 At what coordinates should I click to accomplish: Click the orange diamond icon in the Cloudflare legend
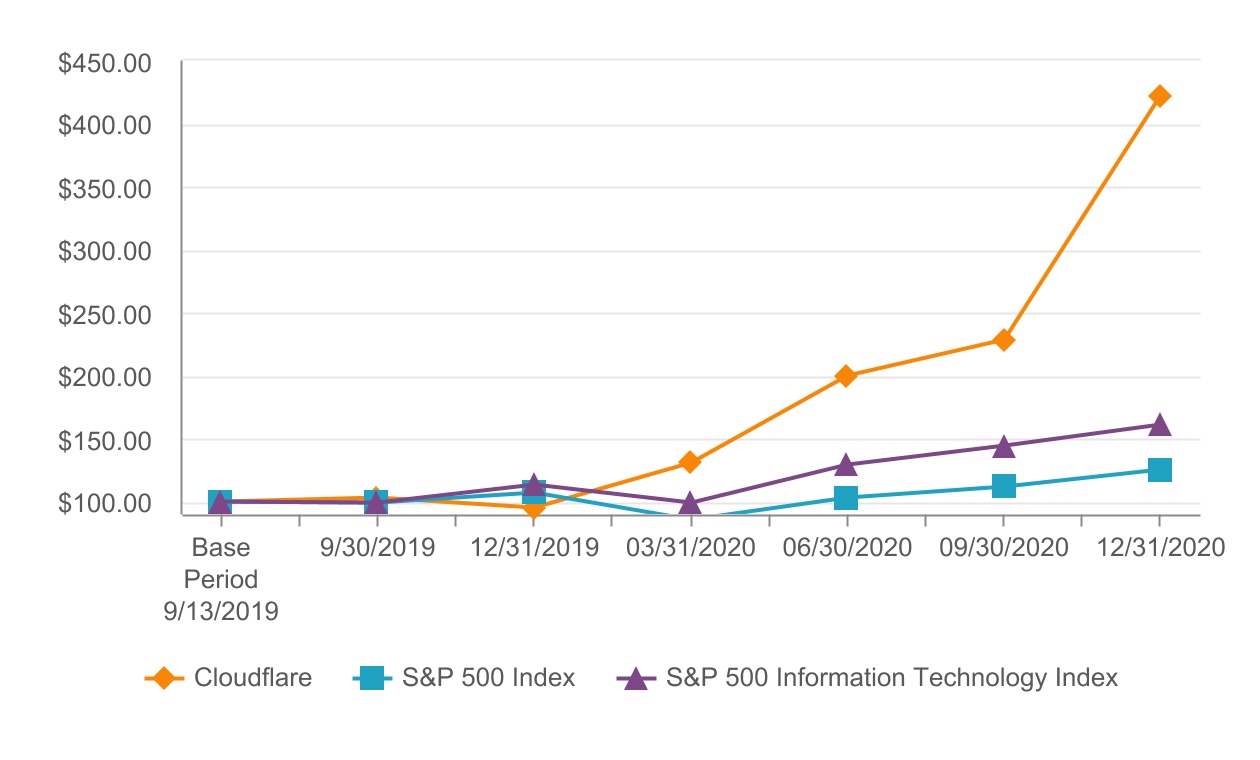click(166, 678)
